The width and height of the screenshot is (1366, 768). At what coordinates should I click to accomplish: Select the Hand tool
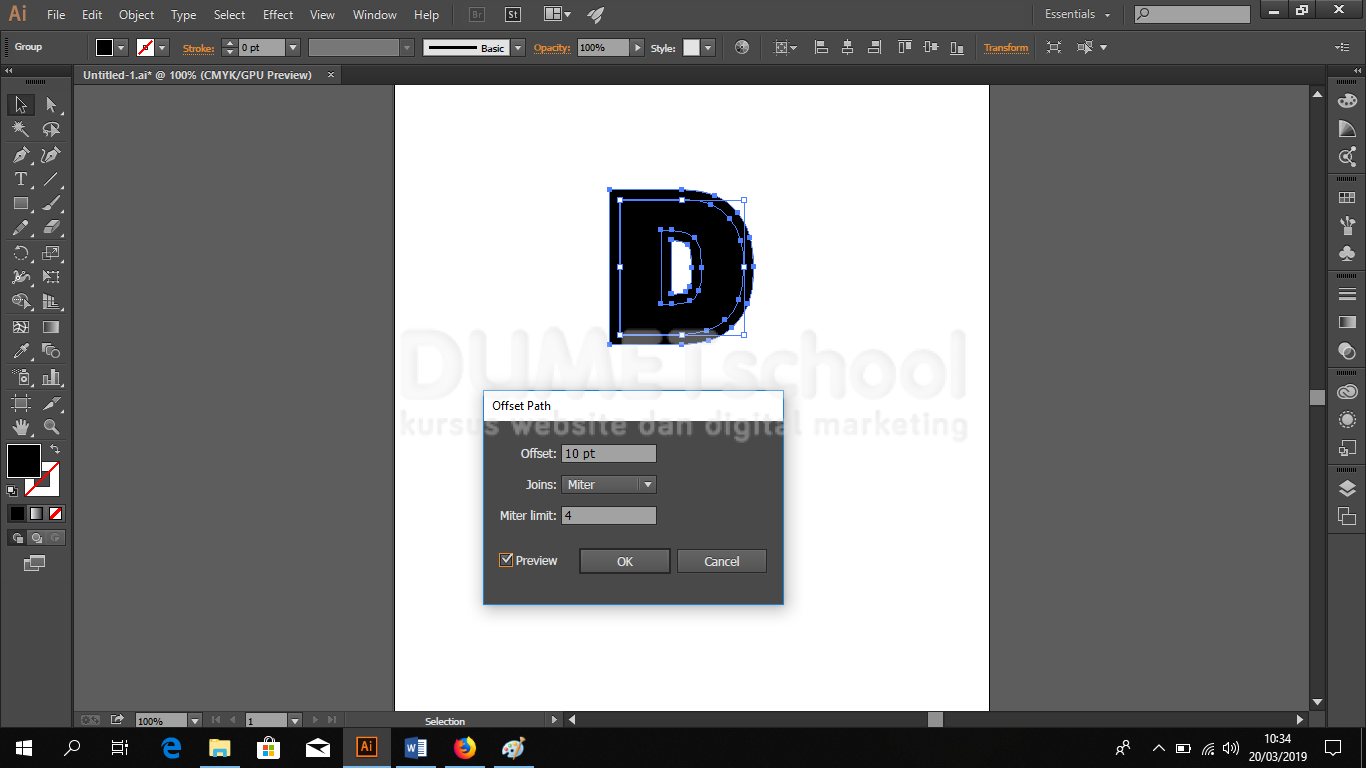click(x=21, y=427)
